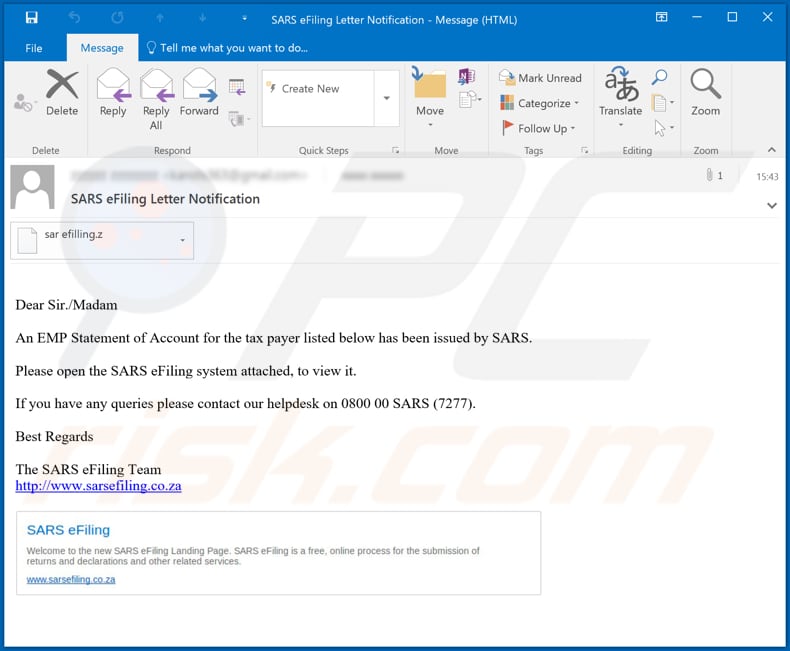Screen dimensions: 790x651
Task: Open Tags dialog launcher
Action: (584, 150)
